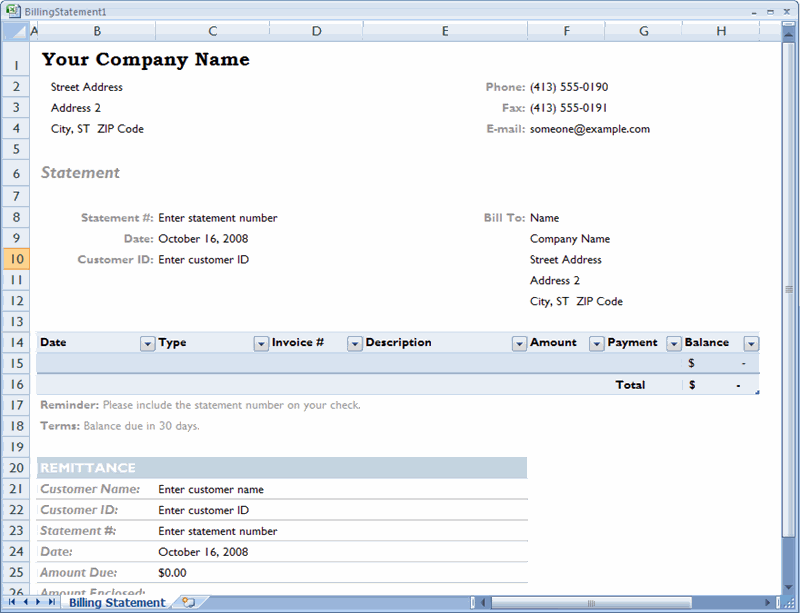800x613 pixels.
Task: Click the Enter statement number cell
Action: pos(218,218)
